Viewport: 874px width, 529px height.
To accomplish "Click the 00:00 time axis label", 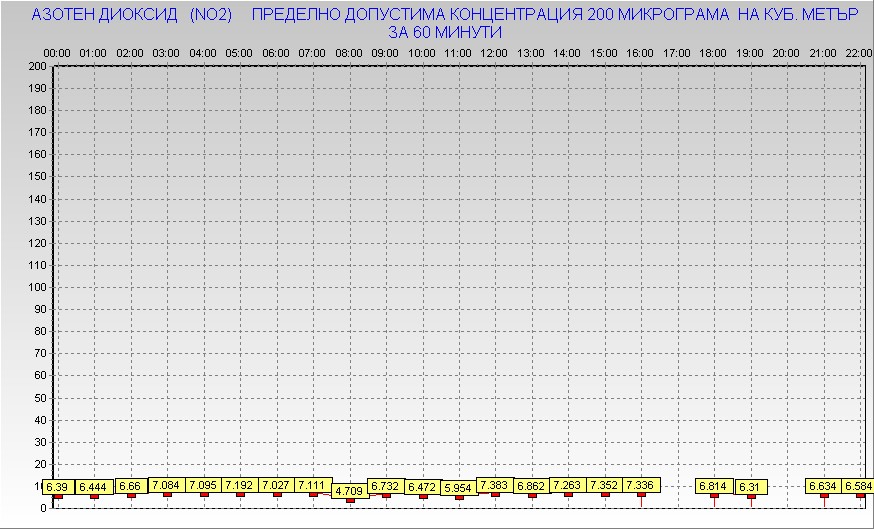I will [57, 52].
